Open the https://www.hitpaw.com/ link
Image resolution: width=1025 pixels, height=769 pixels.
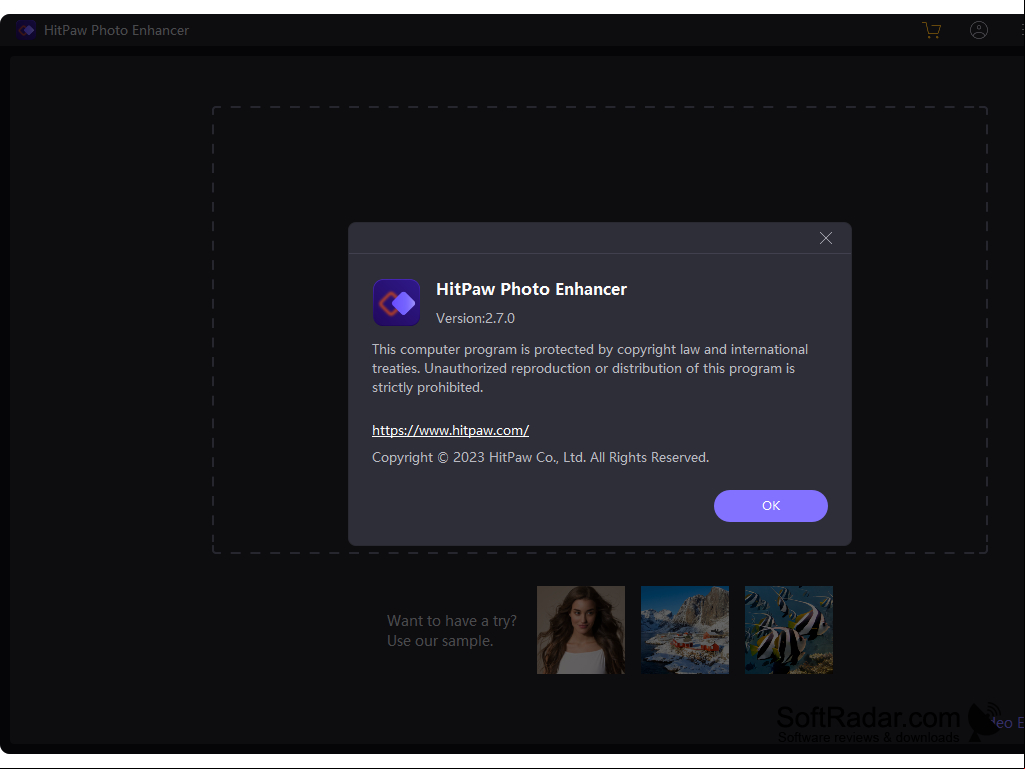450,430
